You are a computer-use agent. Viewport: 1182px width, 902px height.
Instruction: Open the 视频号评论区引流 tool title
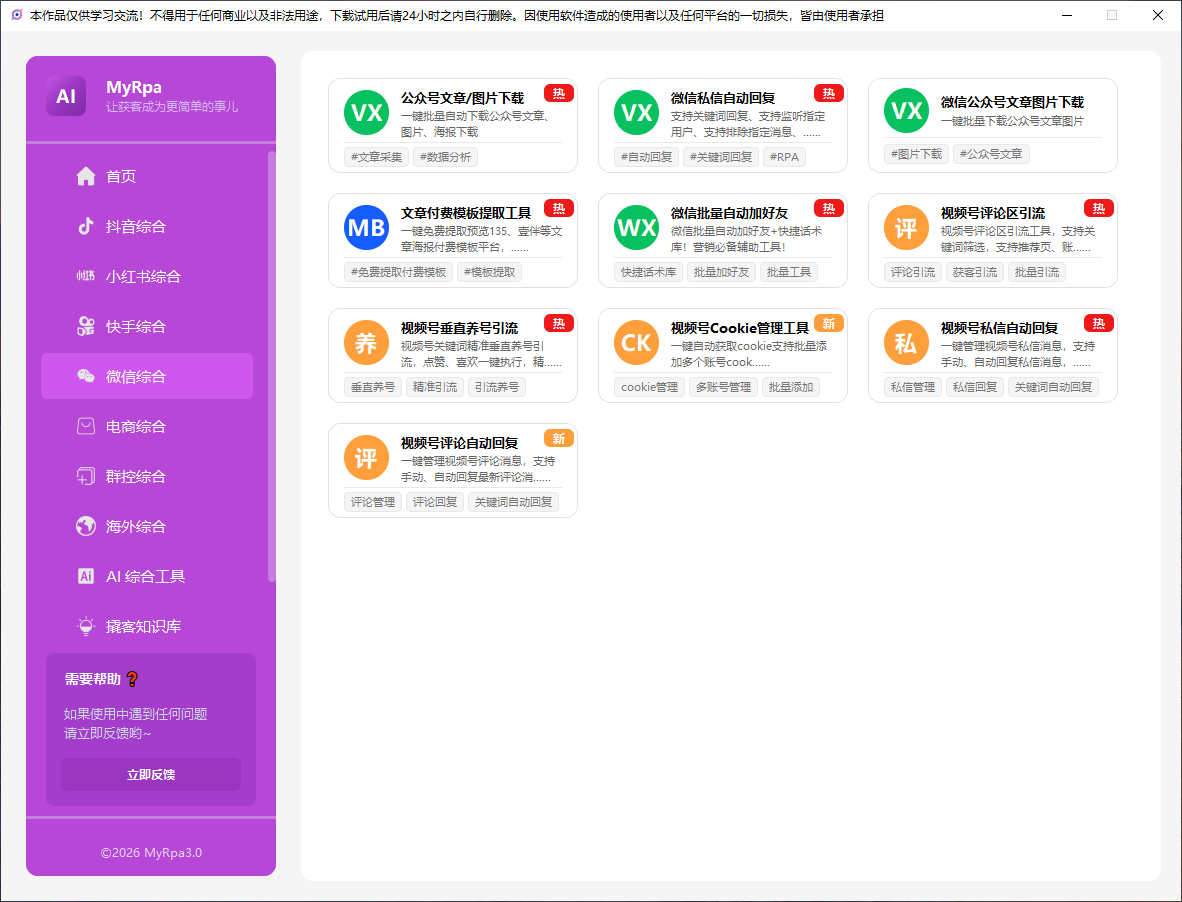(x=993, y=213)
